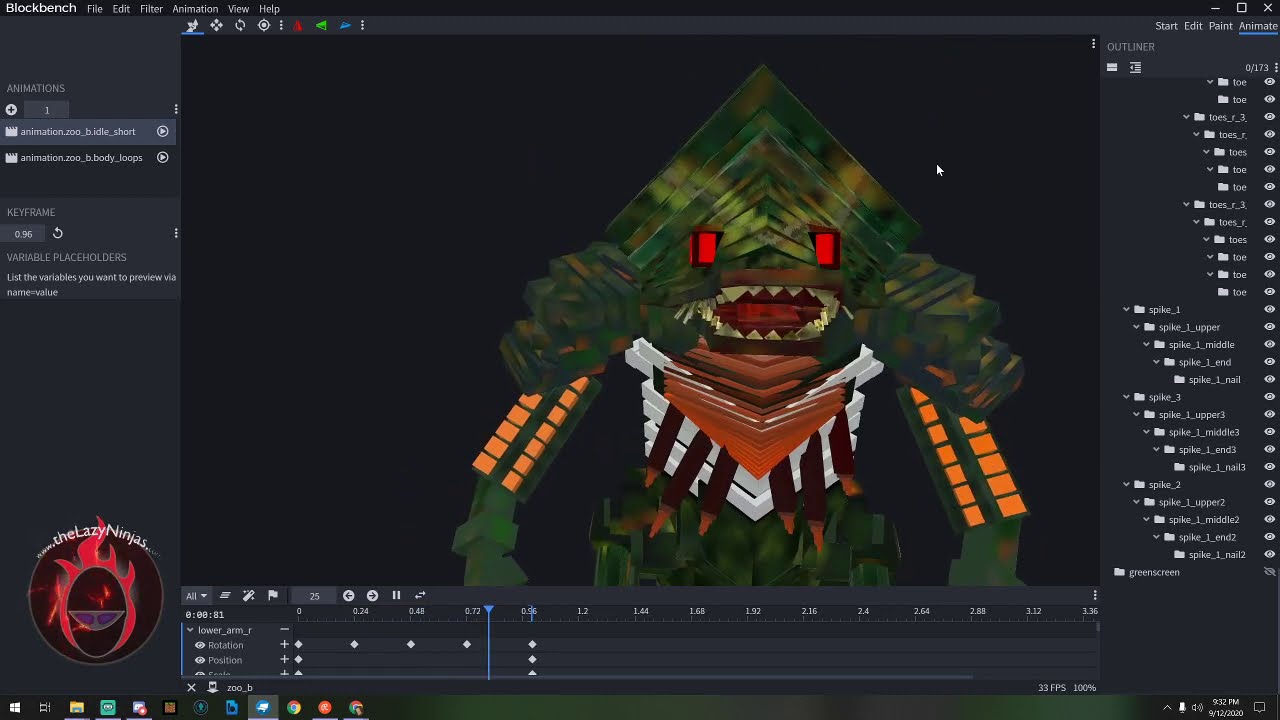Click the blue Z axis icon
Viewport: 1280px width, 720px height.
click(x=345, y=25)
